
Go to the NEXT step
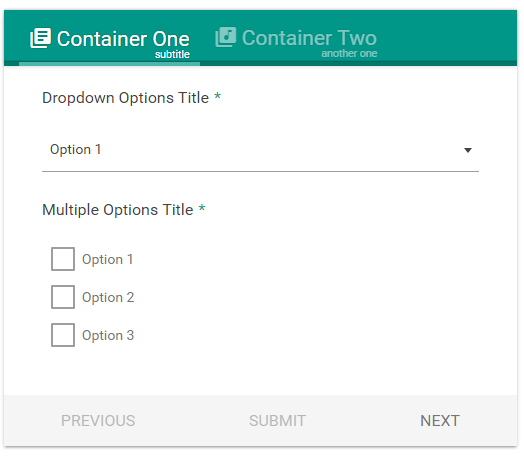point(440,421)
